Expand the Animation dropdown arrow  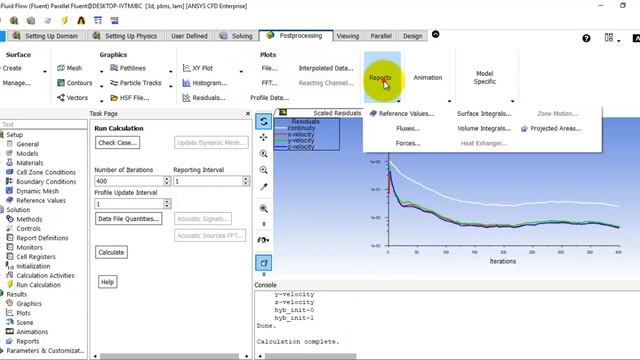449,101
